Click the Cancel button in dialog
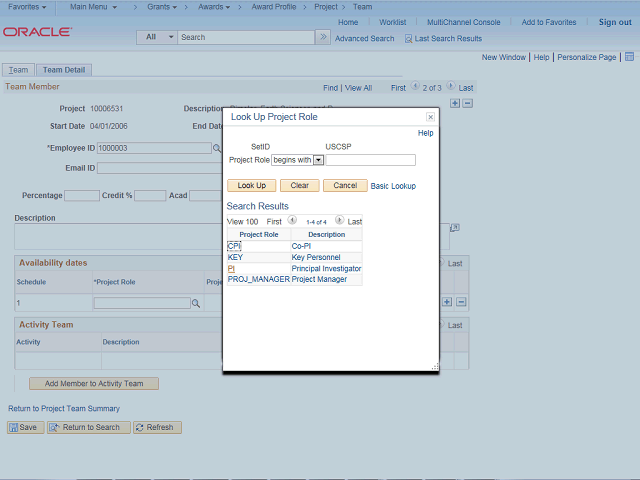This screenshot has height=480, width=640. click(x=344, y=186)
